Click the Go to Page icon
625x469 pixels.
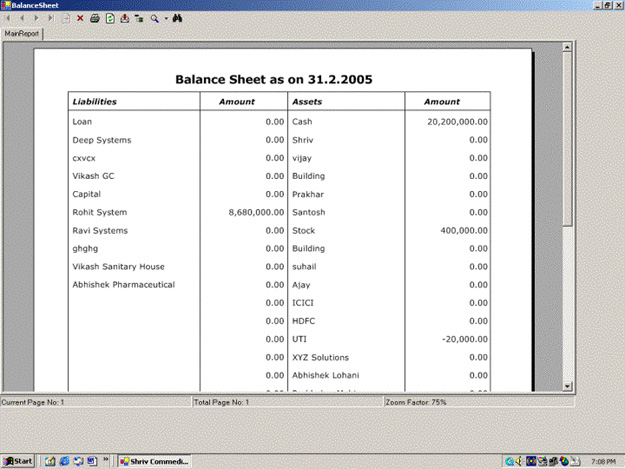click(x=66, y=18)
